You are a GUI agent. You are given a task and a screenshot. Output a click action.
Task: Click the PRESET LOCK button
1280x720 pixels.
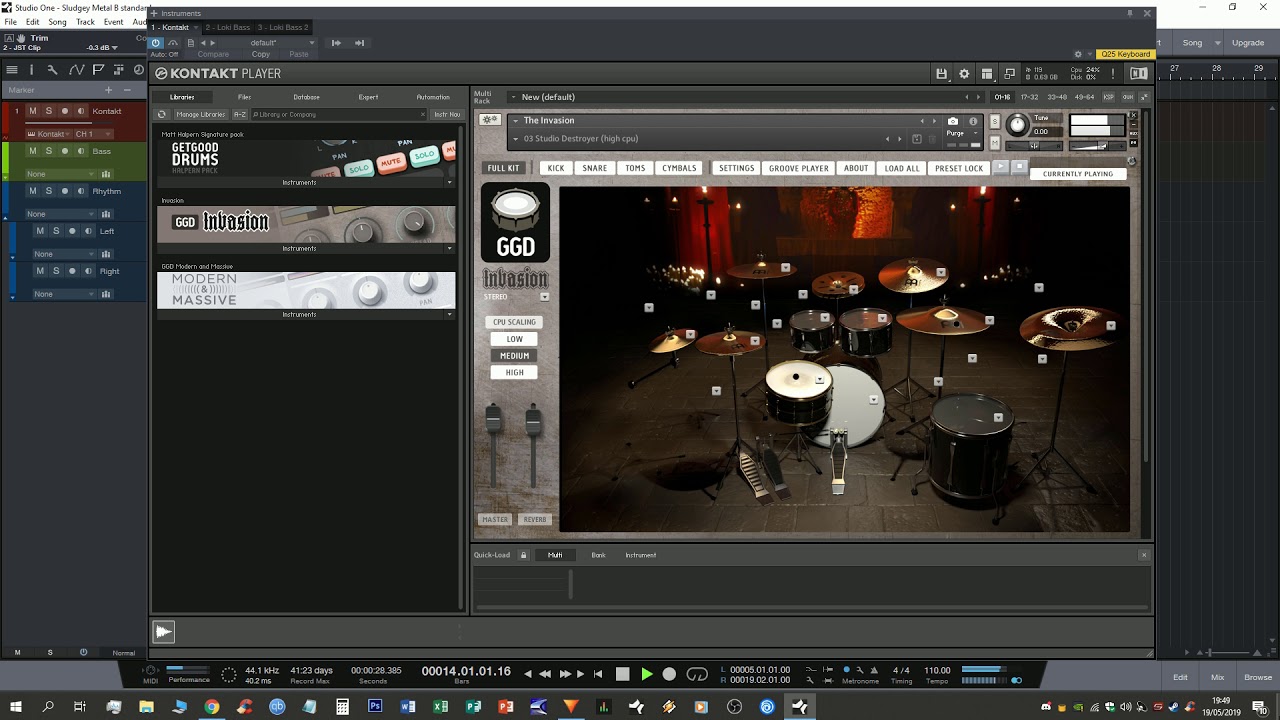pos(959,168)
